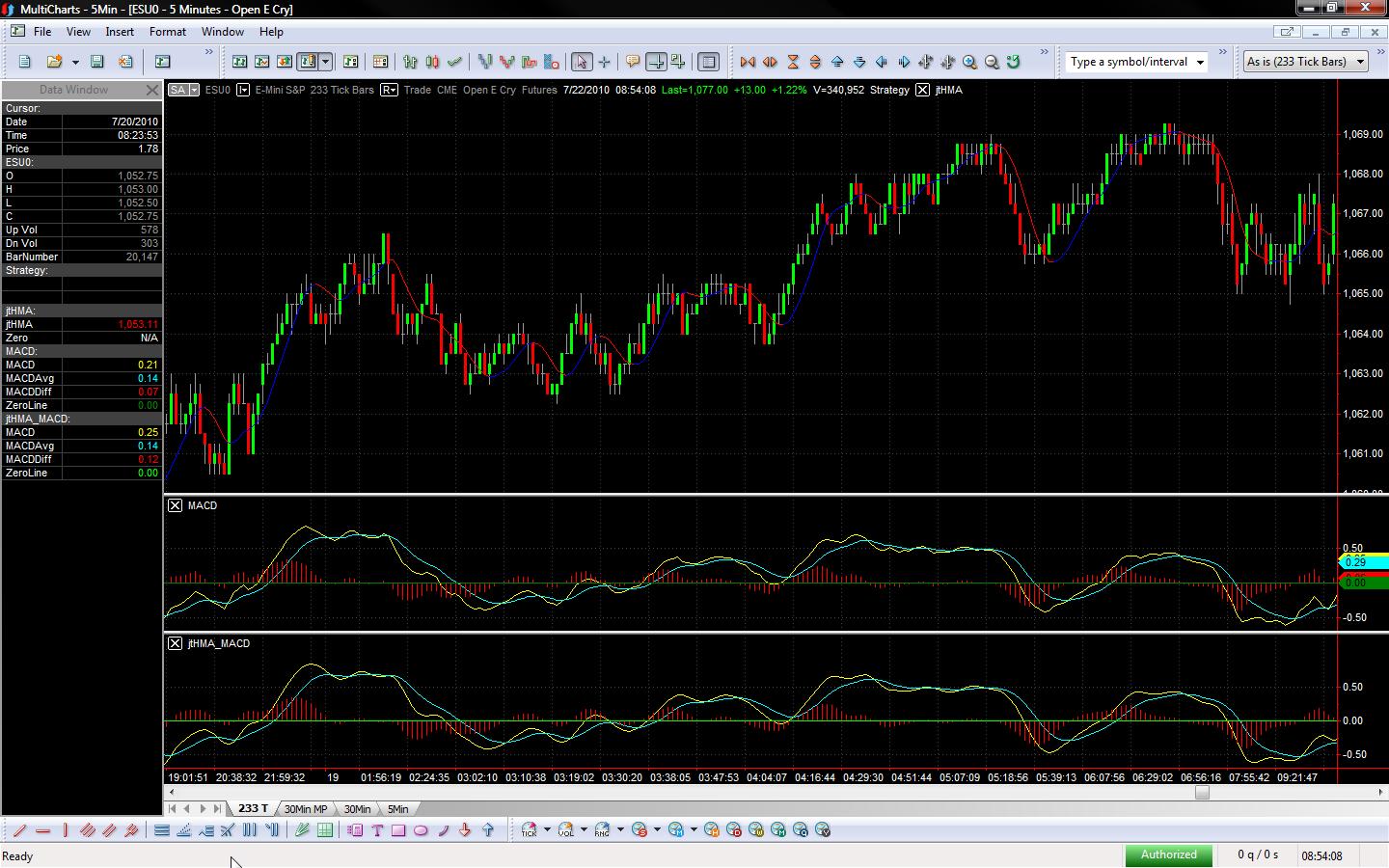
Task: Expand the overflow chevron after the symbol box
Action: (1223, 53)
